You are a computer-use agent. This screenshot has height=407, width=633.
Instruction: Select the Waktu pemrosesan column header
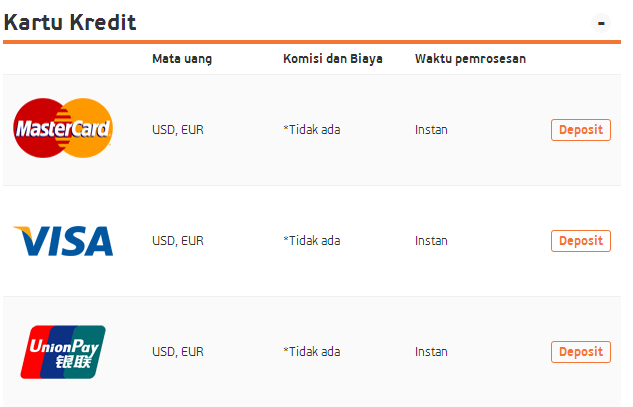coord(470,59)
